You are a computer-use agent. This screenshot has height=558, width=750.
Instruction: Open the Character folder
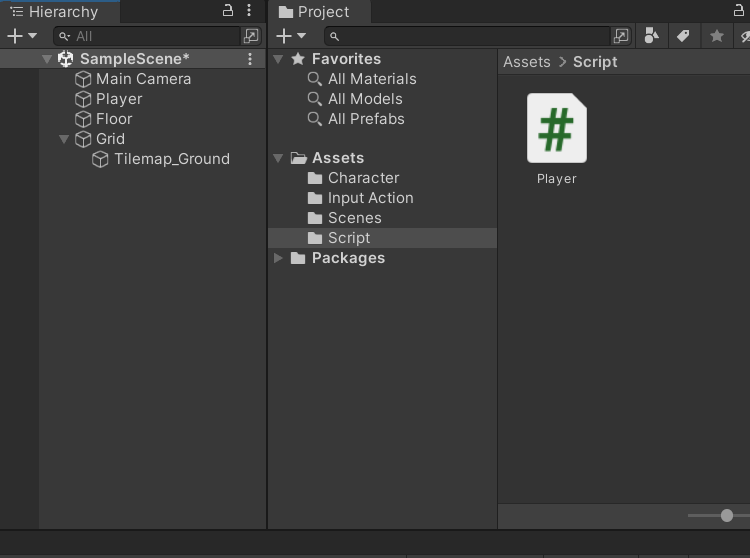[x=363, y=178]
